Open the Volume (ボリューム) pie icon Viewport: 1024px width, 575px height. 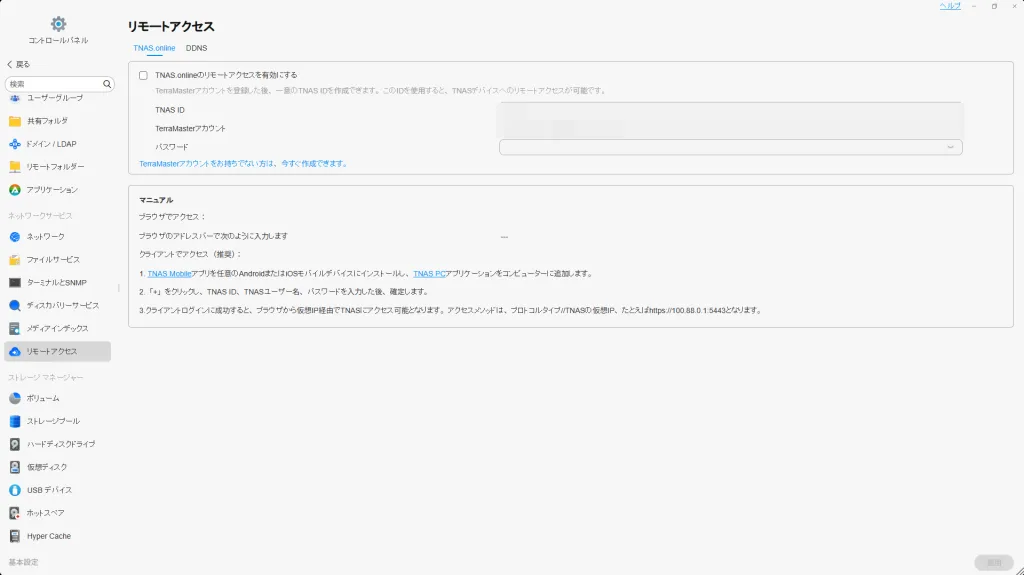(x=15, y=398)
